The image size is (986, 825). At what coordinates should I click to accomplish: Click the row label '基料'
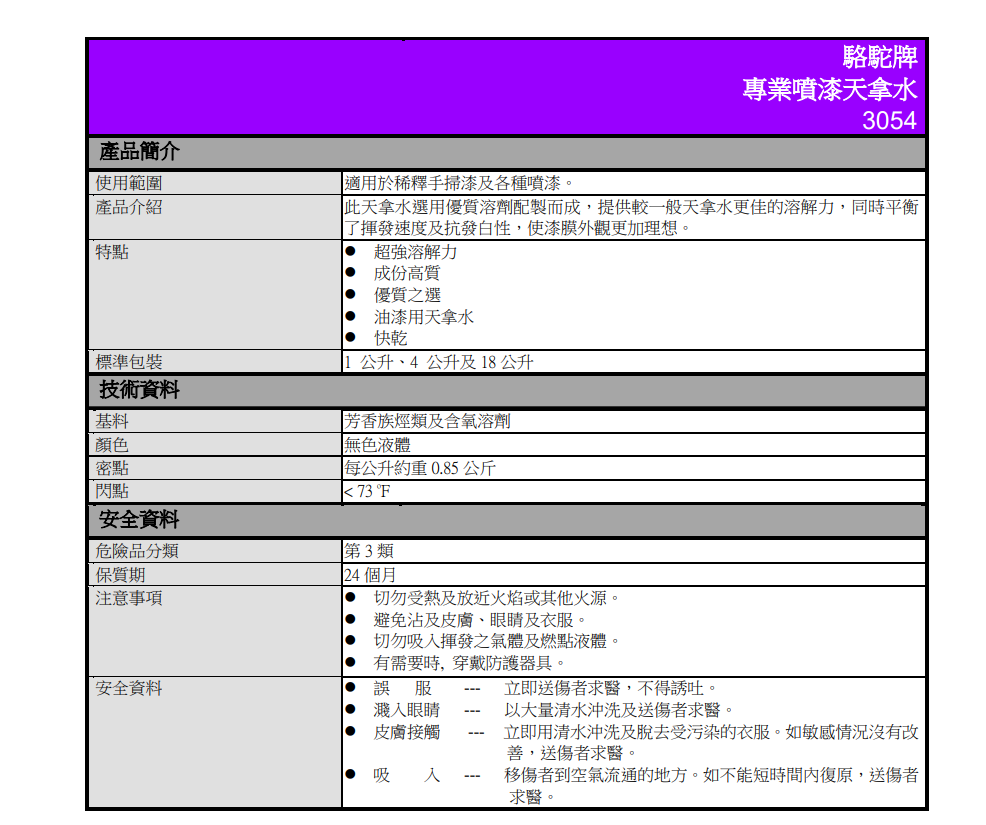(112, 421)
